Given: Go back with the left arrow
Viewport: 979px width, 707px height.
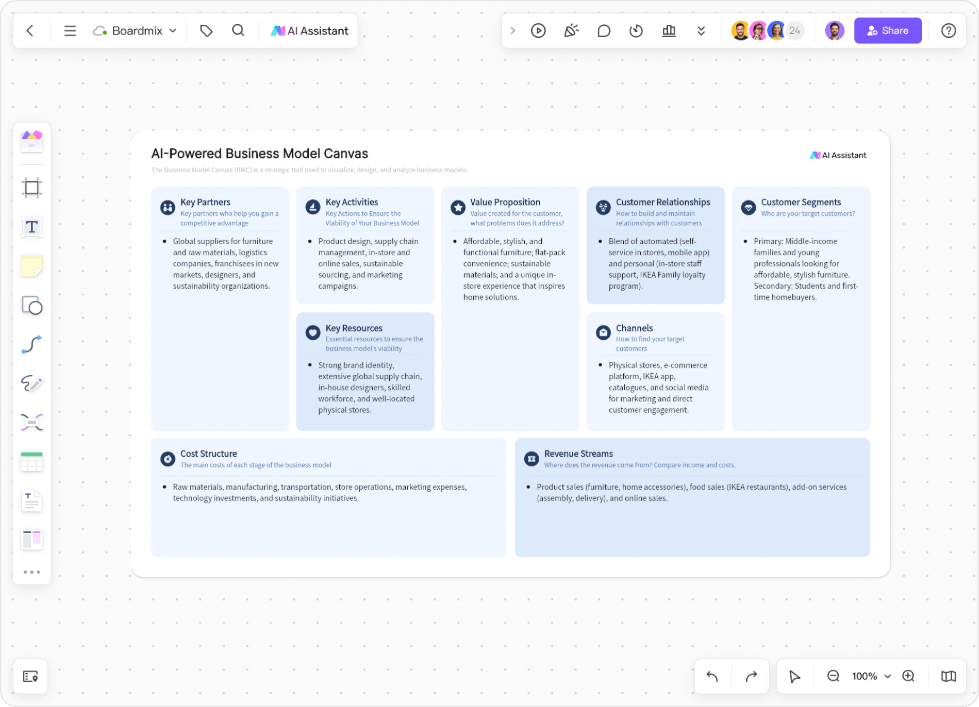Looking at the screenshot, I should coord(30,31).
